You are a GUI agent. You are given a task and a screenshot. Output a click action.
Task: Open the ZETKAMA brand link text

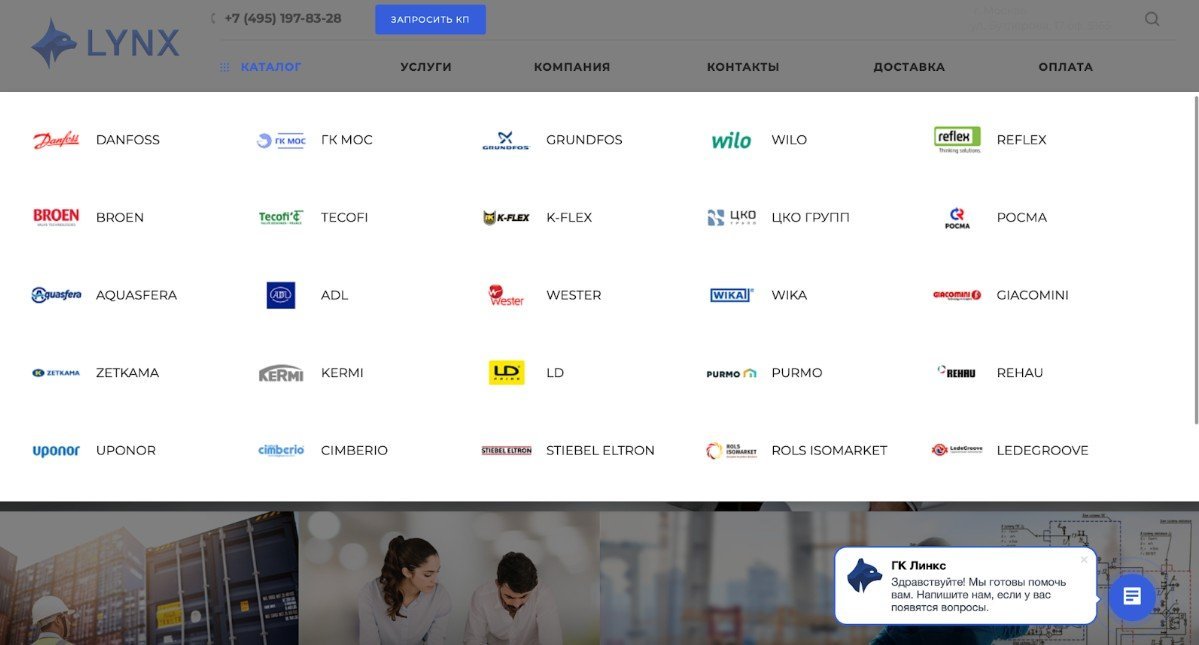[128, 373]
